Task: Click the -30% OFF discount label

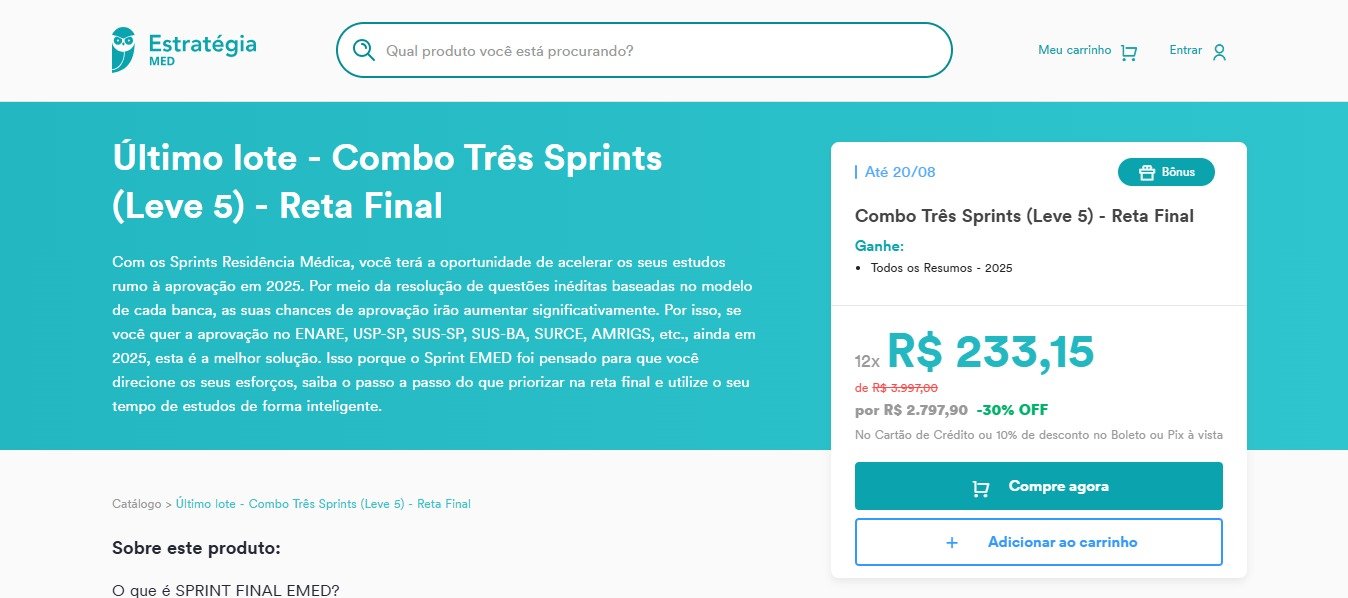Action: pos(1012,410)
